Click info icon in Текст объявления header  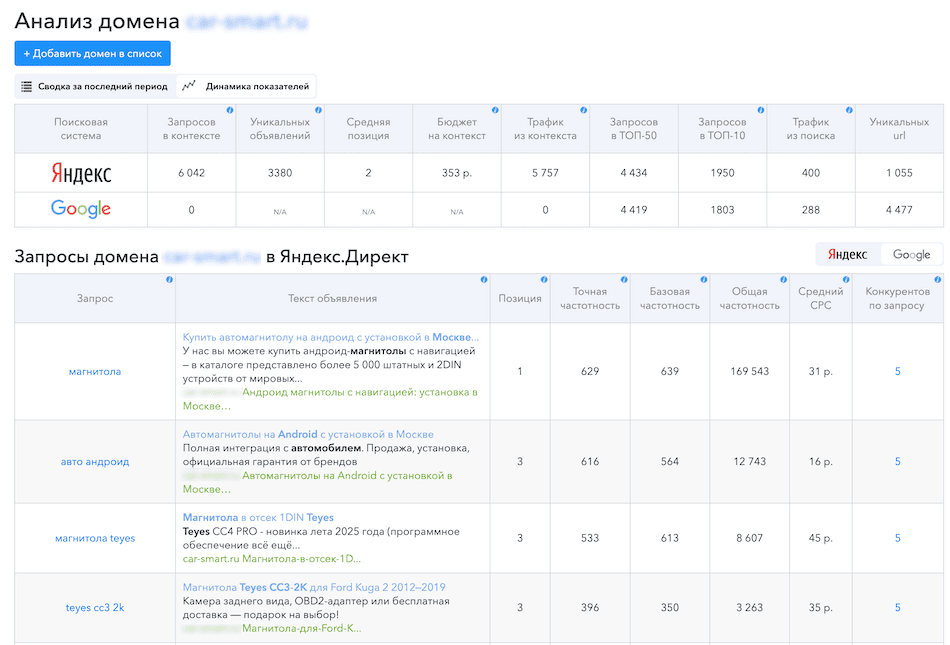(484, 280)
